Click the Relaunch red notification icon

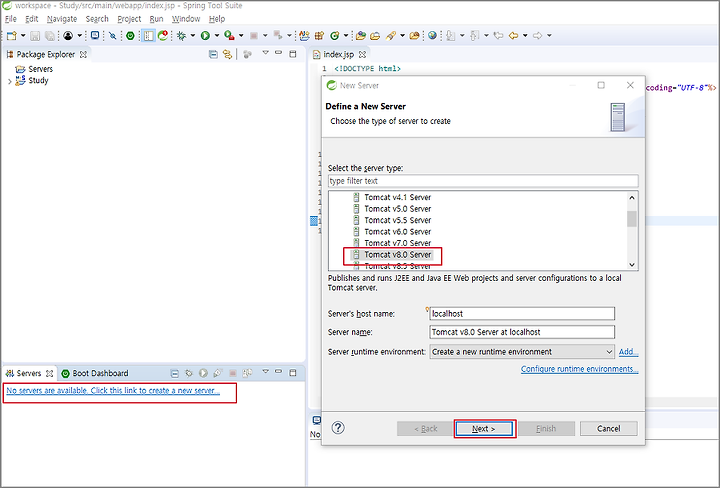click(x=163, y=35)
